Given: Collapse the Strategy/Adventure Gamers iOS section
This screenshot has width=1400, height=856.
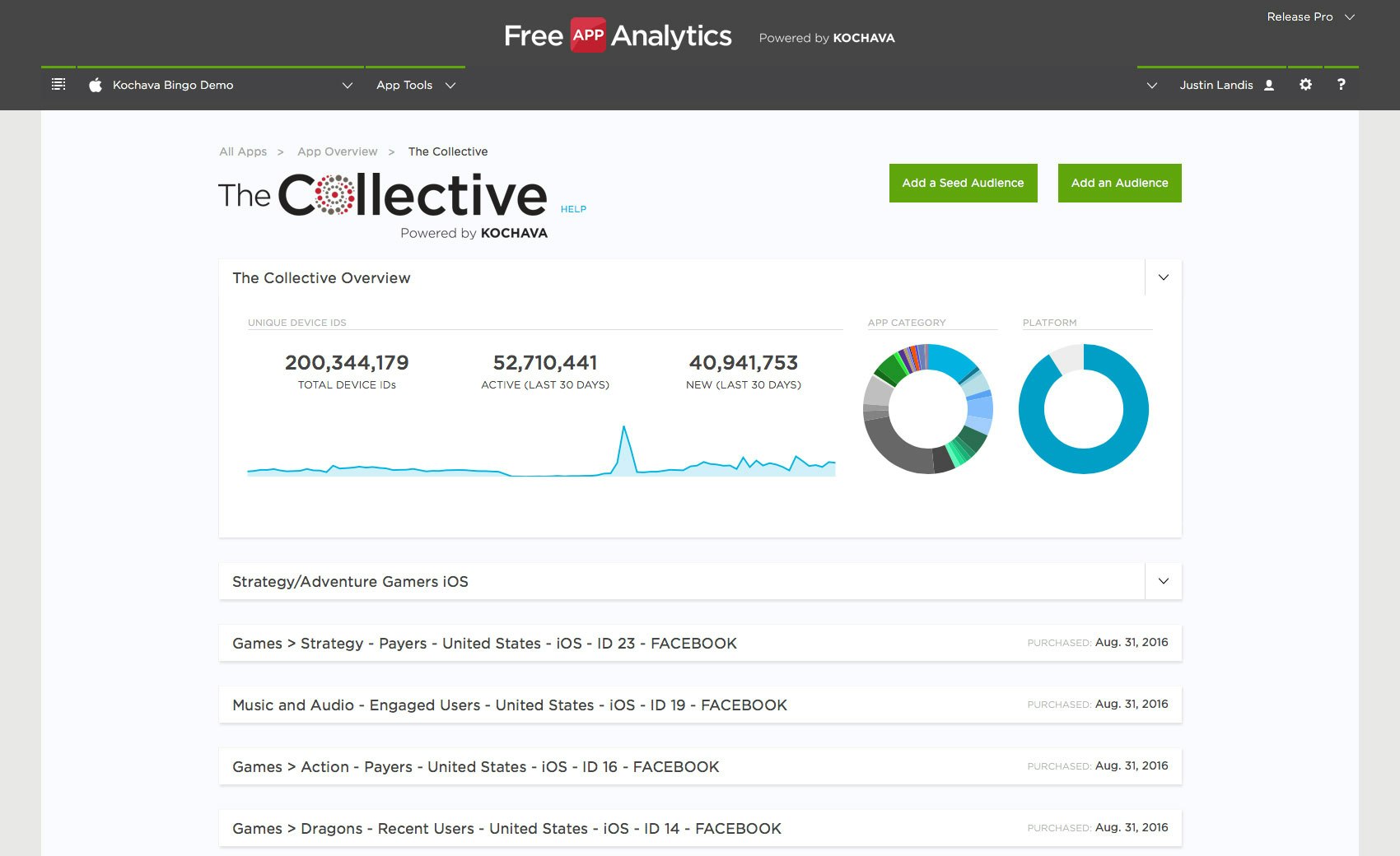Looking at the screenshot, I should [x=1163, y=580].
